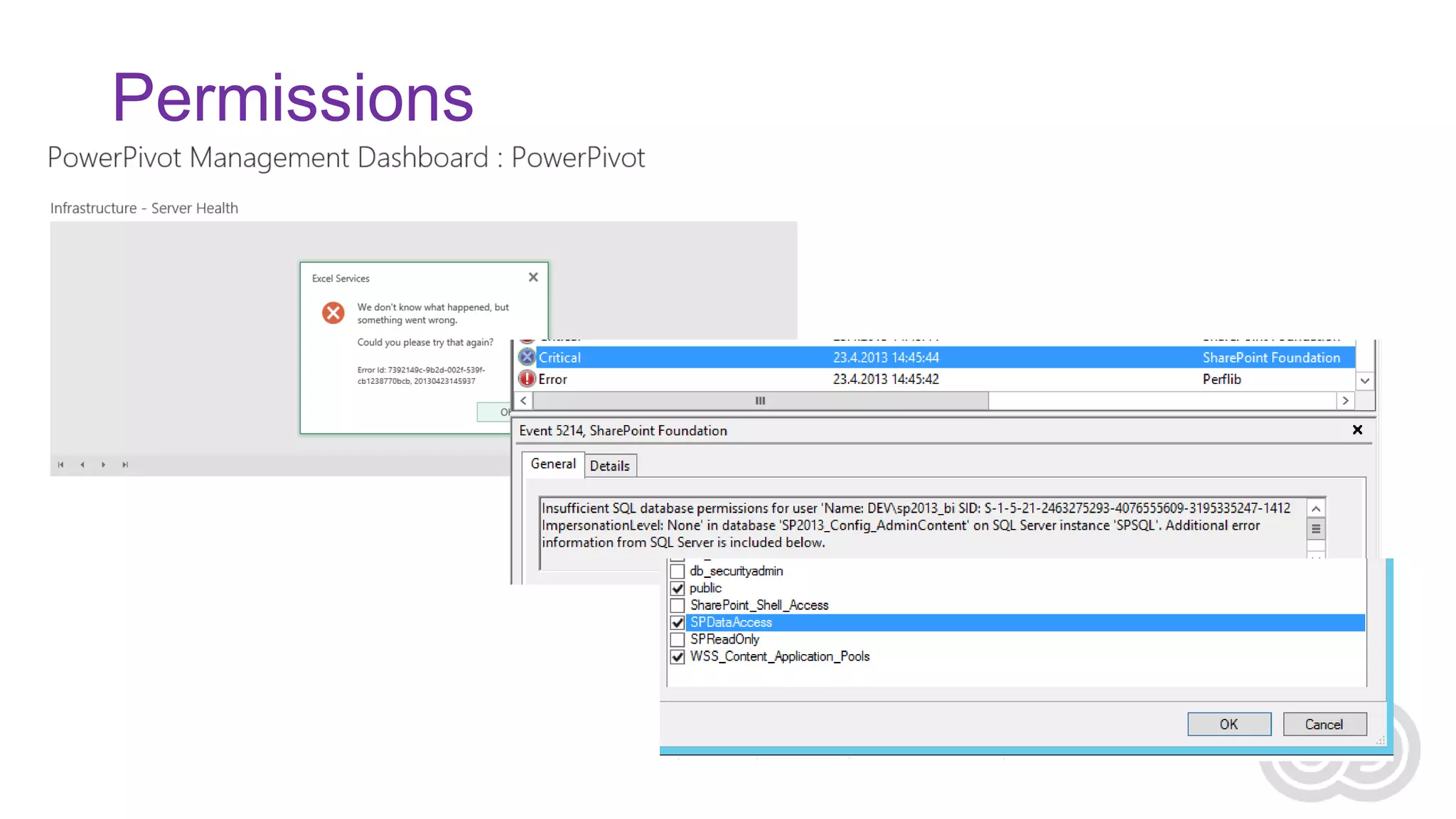1456x819 pixels.
Task: Click the timestamp 23.4.2013 14:45:42
Action: click(x=886, y=380)
